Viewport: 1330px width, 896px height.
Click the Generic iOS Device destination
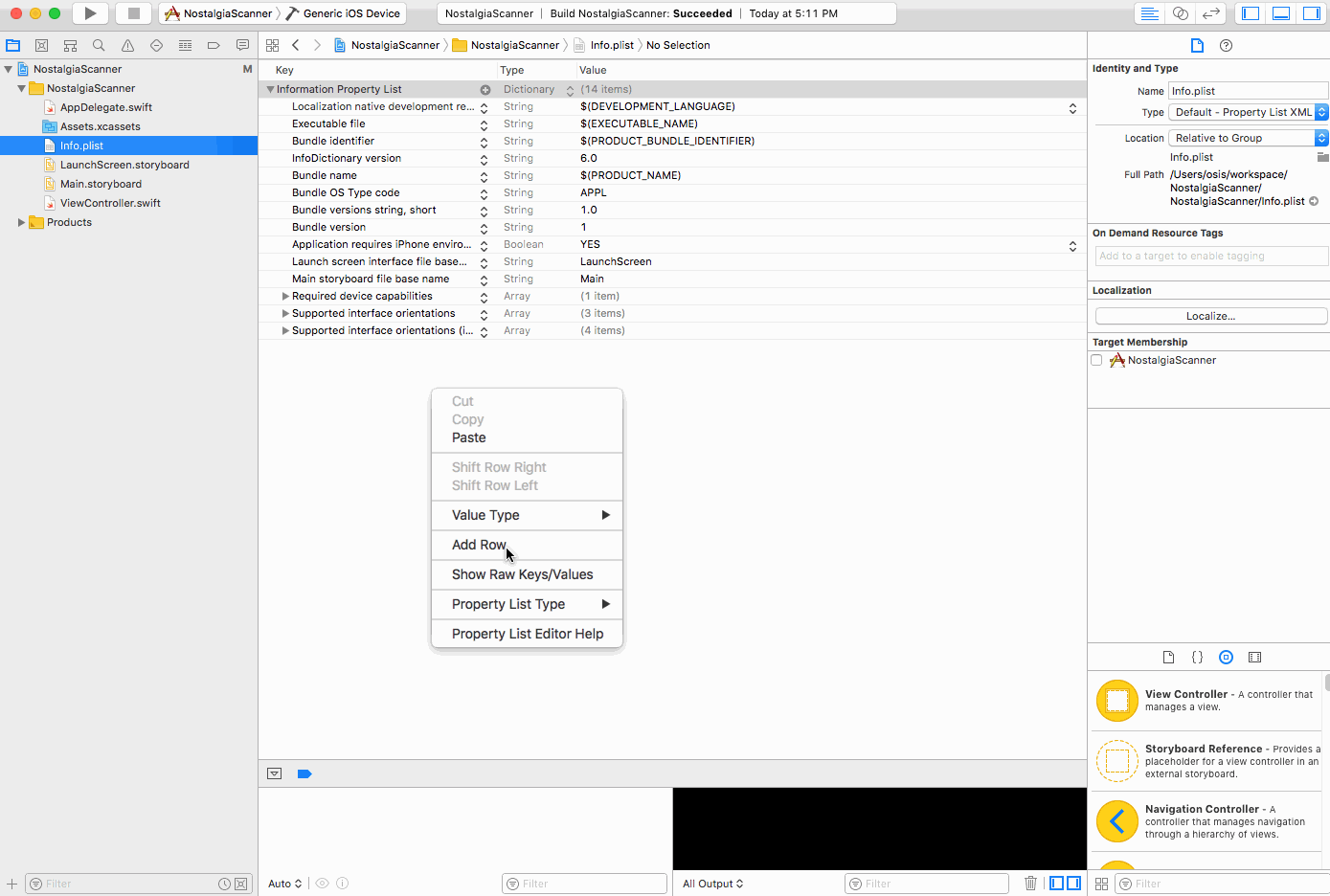344,13
